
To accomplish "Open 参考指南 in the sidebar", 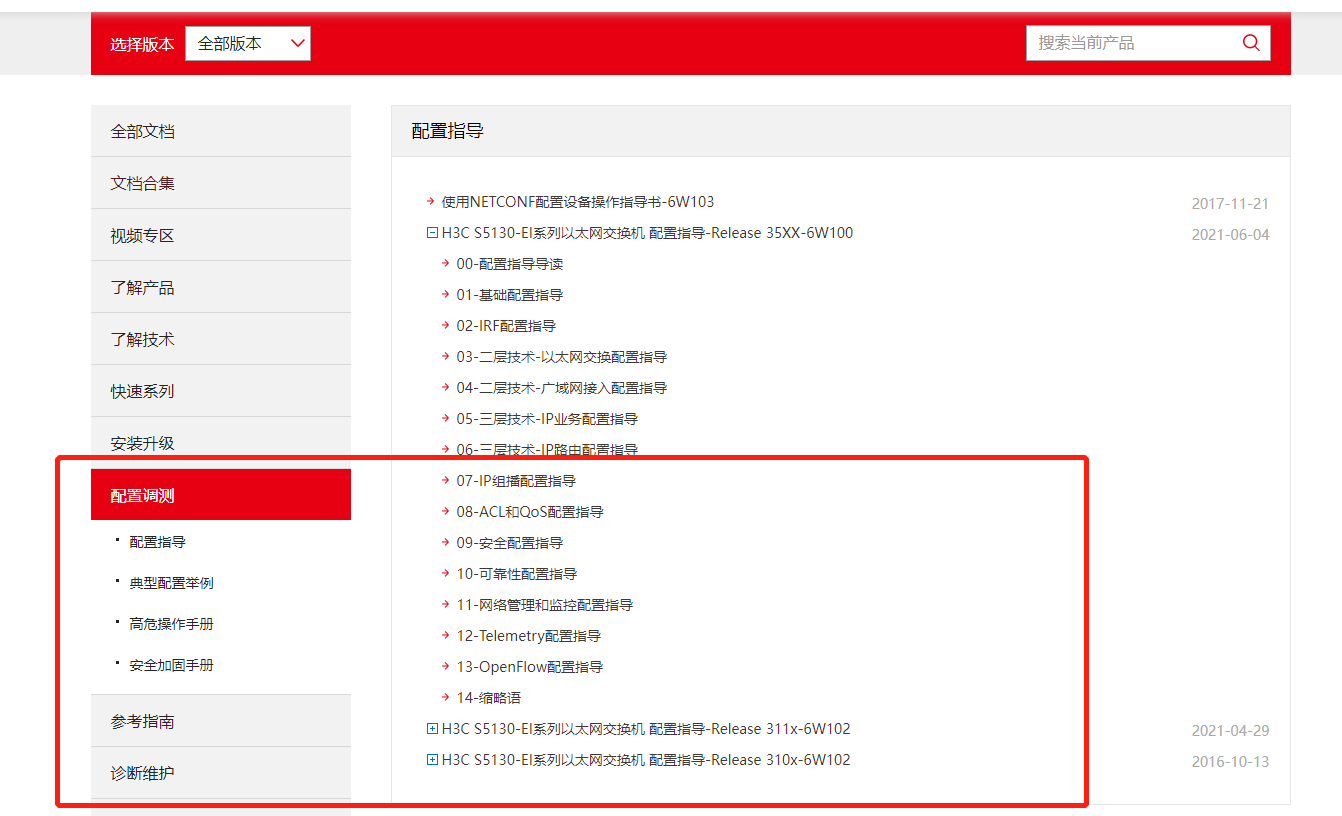I will click(221, 721).
